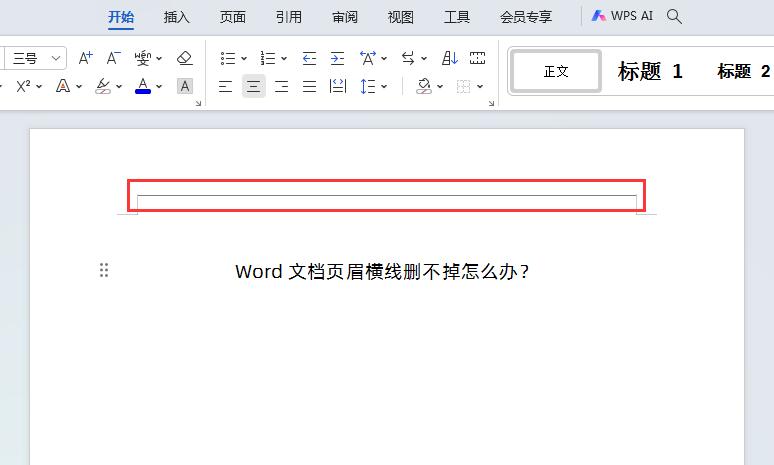Decrease paragraph indent
The width and height of the screenshot is (774, 465).
(309, 58)
